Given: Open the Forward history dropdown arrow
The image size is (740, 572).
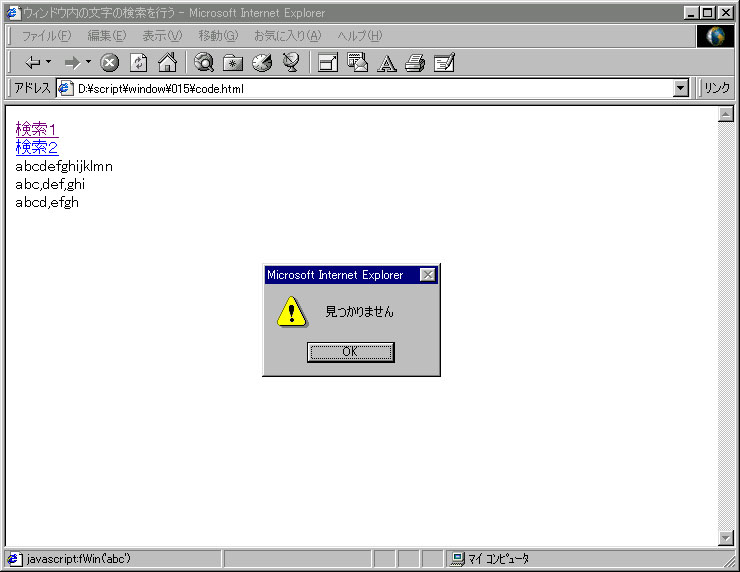Looking at the screenshot, I should pos(88,62).
